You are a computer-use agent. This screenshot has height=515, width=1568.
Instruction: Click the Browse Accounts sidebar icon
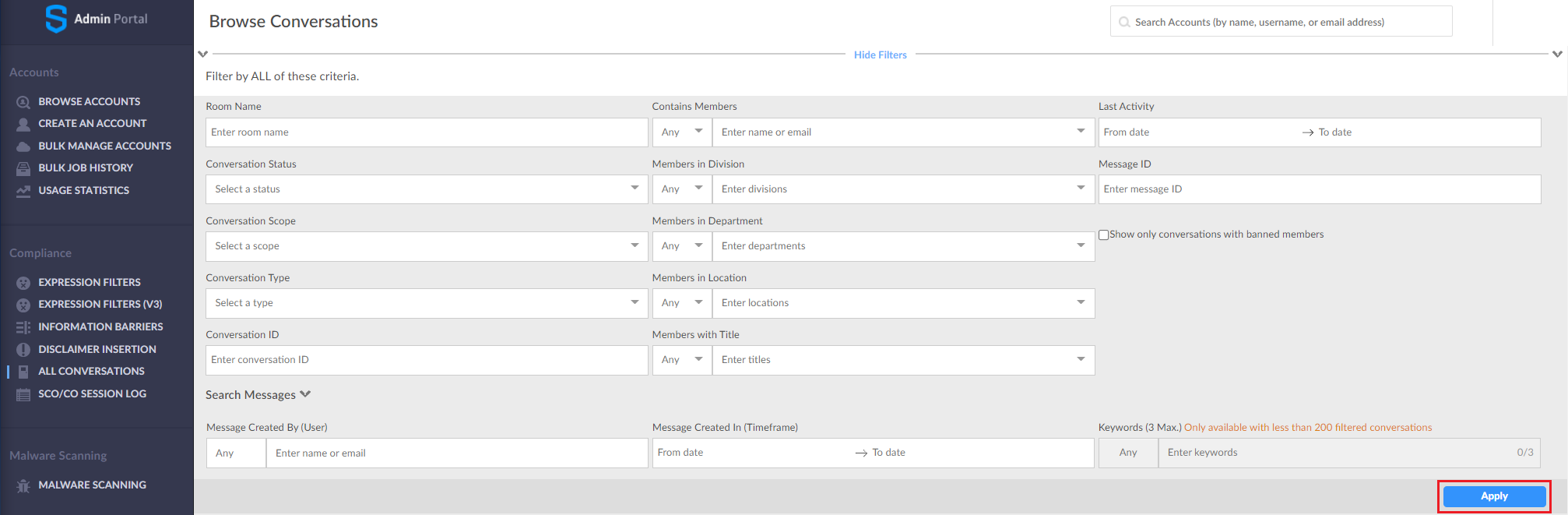coord(23,102)
